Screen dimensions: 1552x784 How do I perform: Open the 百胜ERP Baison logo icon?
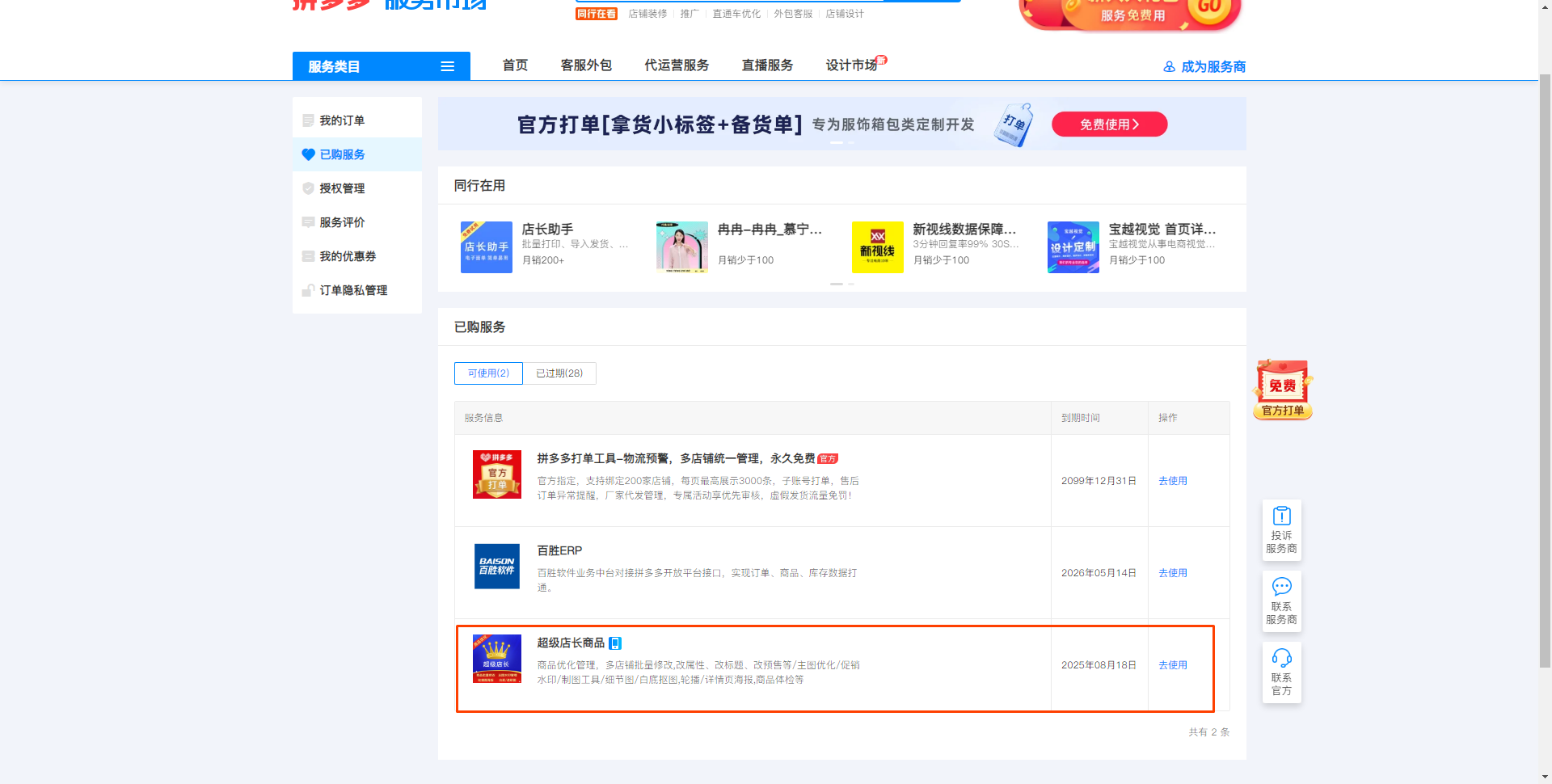496,566
